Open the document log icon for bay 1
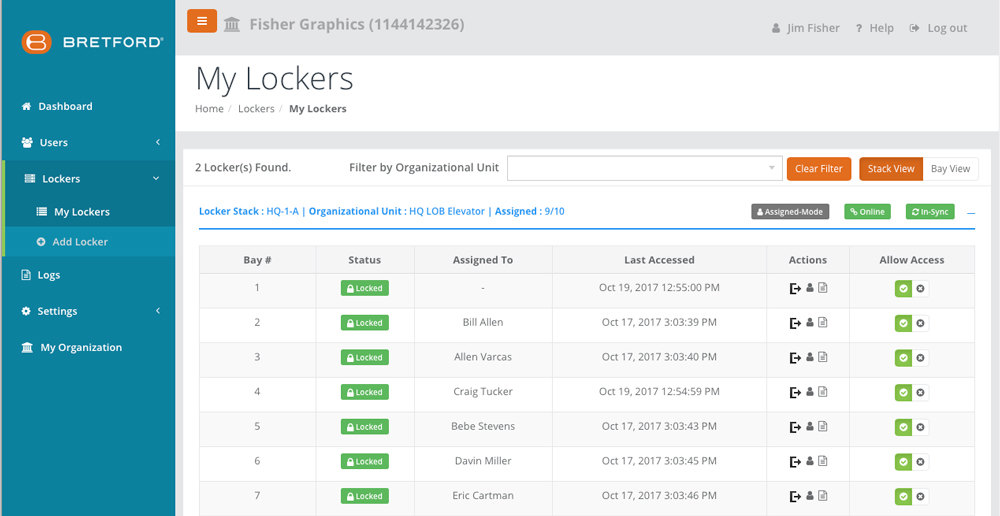 (x=823, y=288)
